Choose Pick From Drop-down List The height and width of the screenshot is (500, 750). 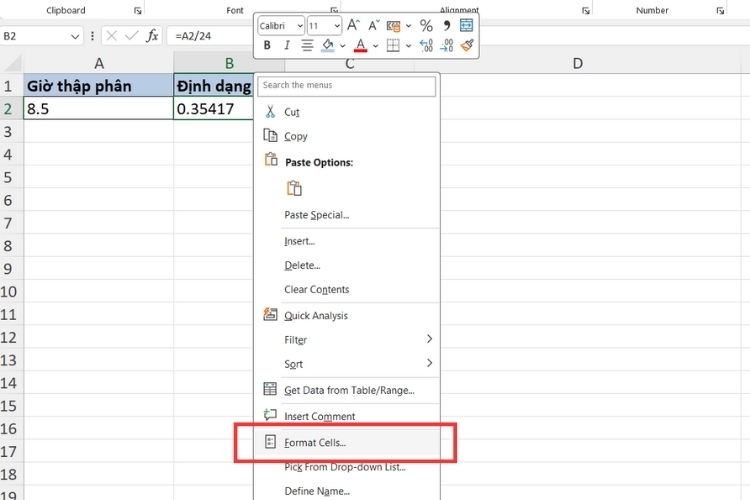tap(346, 467)
